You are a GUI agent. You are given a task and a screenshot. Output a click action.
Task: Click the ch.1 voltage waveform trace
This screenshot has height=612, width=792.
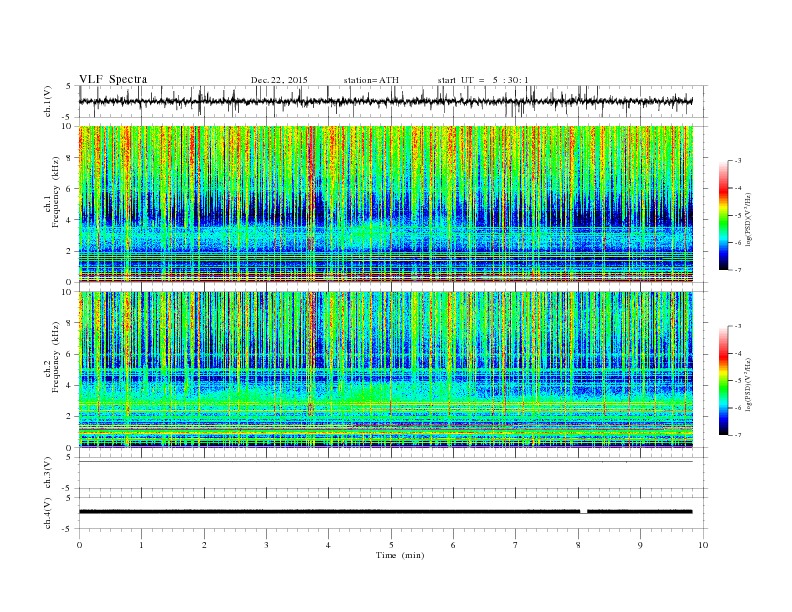(x=385, y=101)
